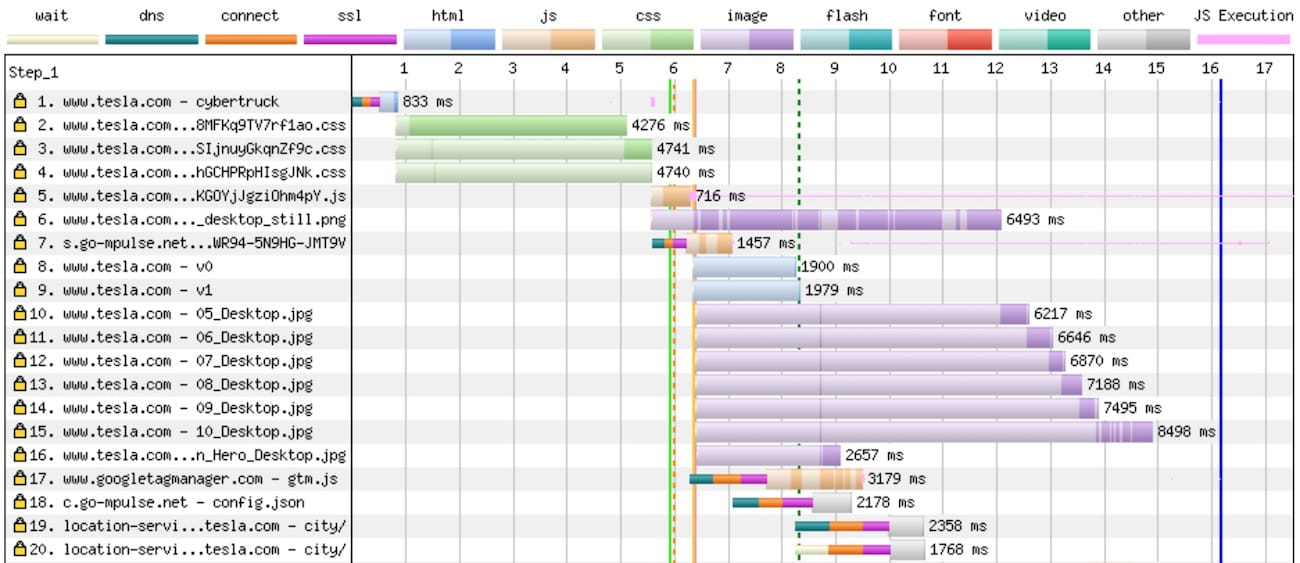Click the wait legend color bar

tap(53, 40)
